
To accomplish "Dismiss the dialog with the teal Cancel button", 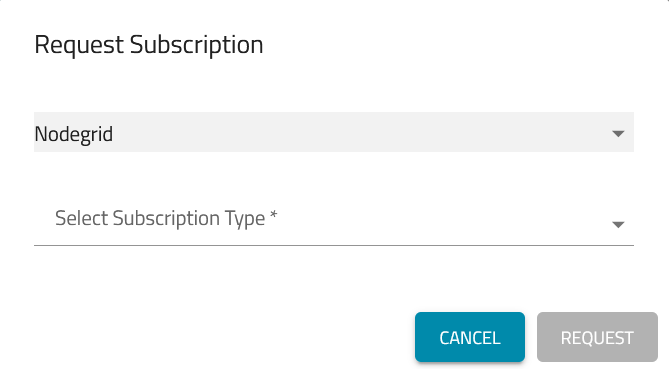I will pos(470,337).
